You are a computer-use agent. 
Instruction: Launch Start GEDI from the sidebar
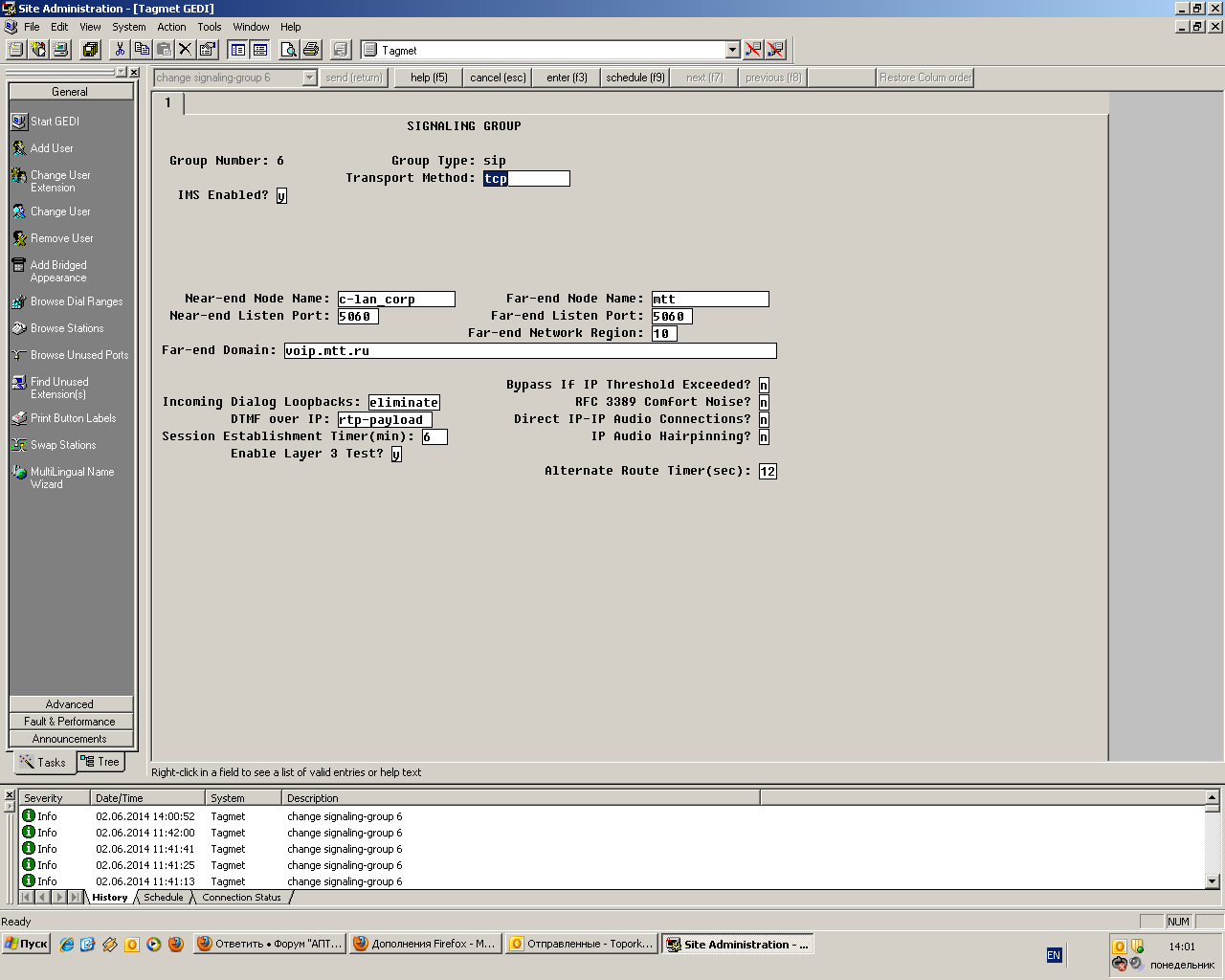coord(46,122)
